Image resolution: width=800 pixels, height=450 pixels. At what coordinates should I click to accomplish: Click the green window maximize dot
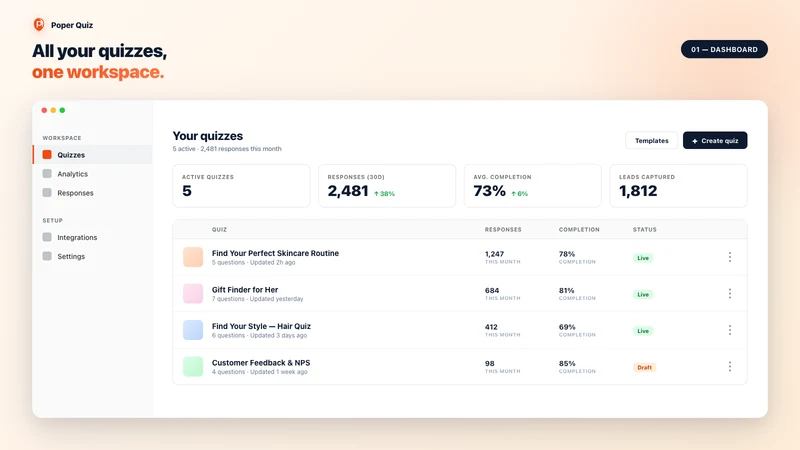(62, 110)
